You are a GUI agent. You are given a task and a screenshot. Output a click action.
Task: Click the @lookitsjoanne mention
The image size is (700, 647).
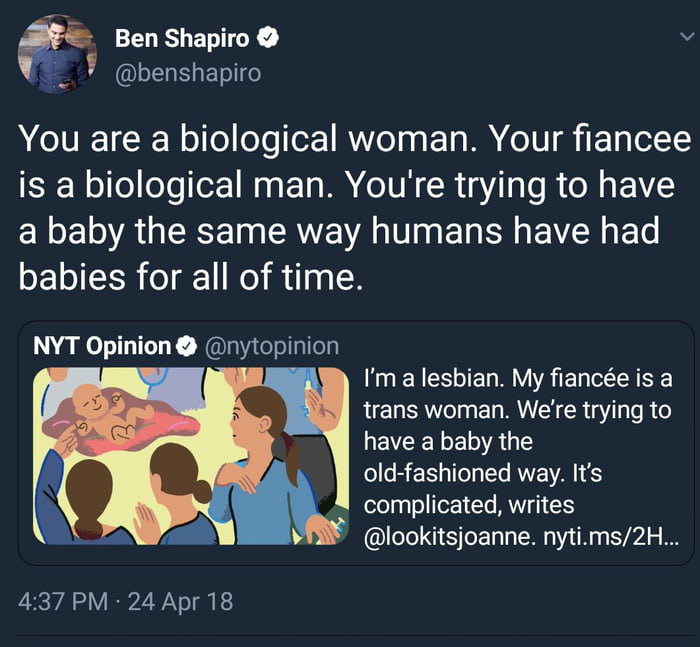click(x=450, y=537)
